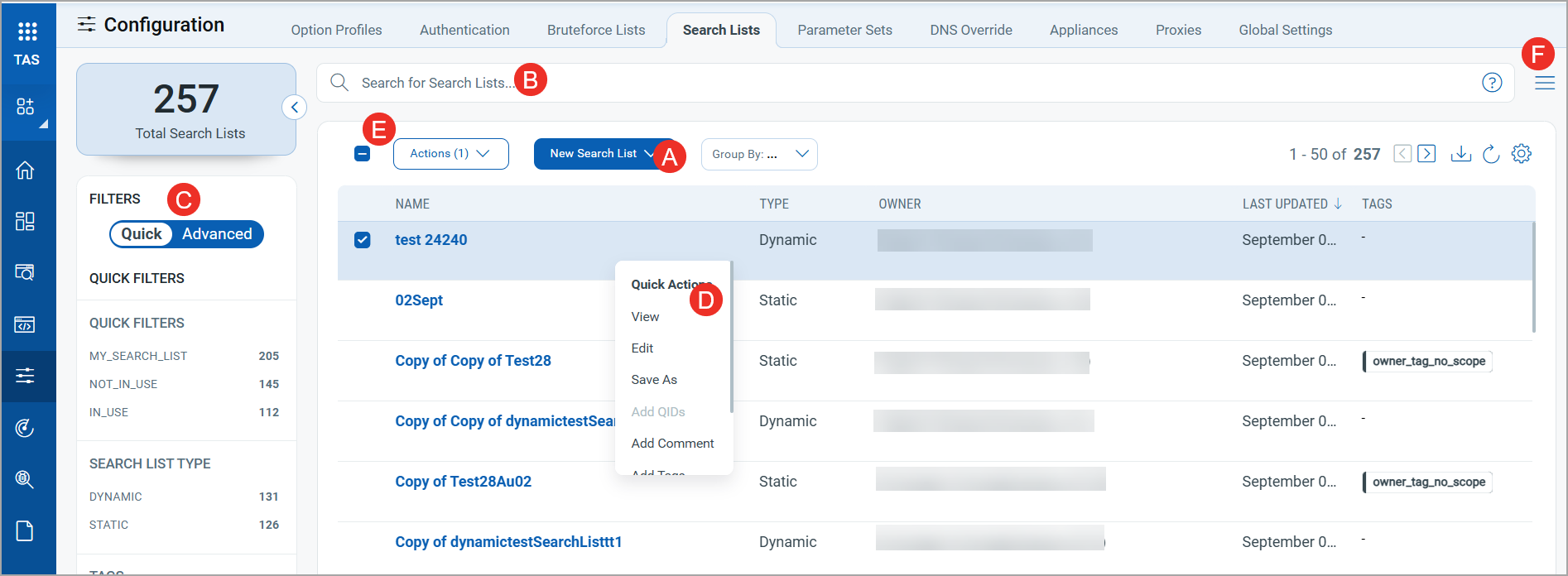Uncheck the test 24240 row checkbox

[x=363, y=240]
